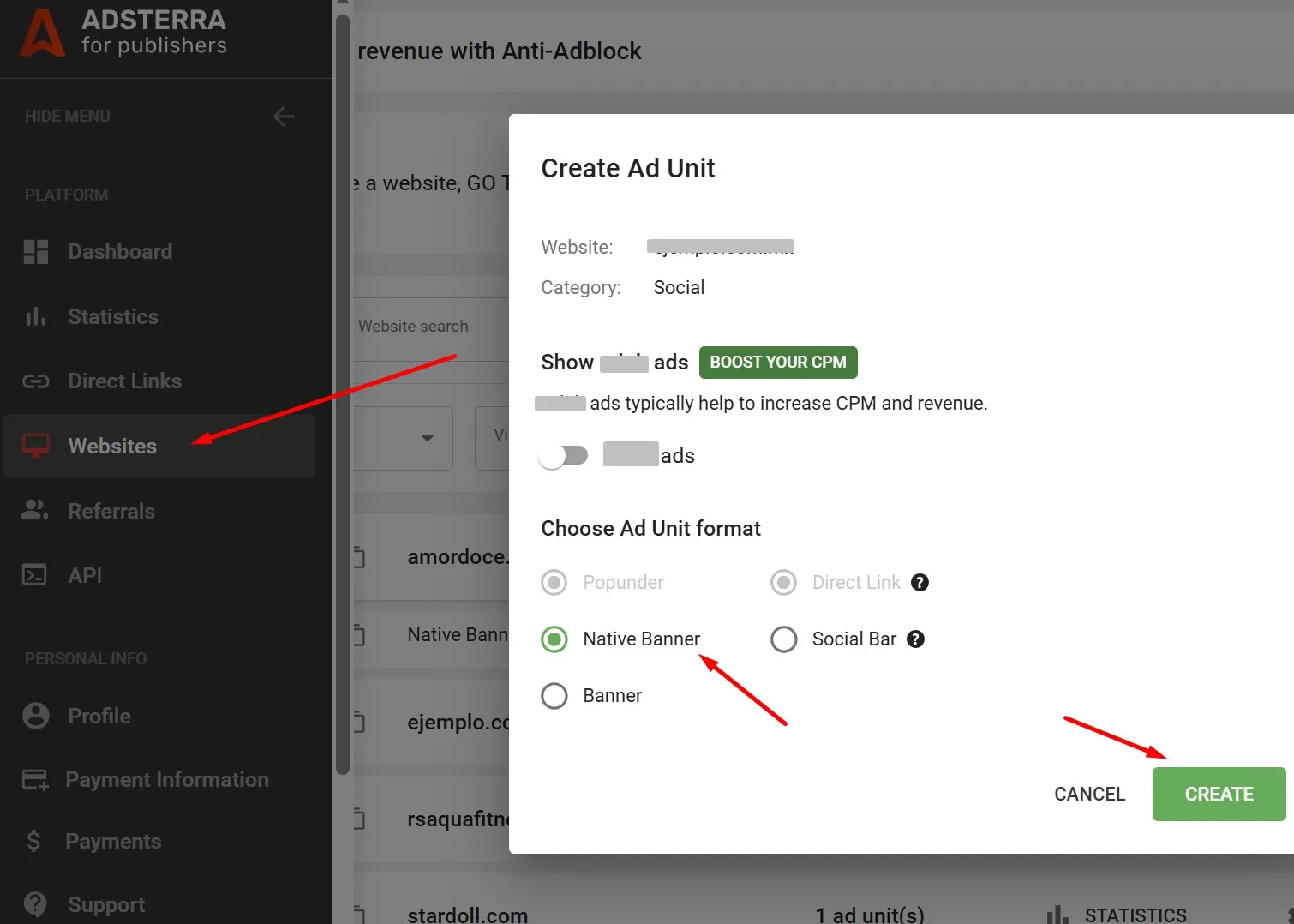Click the Hide Menu arrow icon
The image size is (1294, 924).
(284, 117)
